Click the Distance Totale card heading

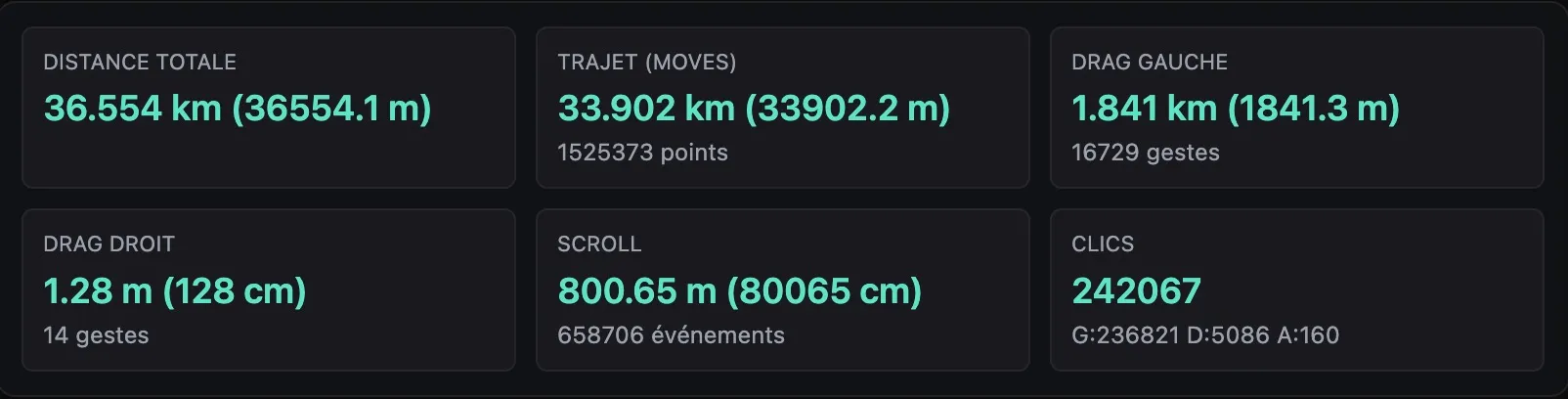[x=140, y=63]
